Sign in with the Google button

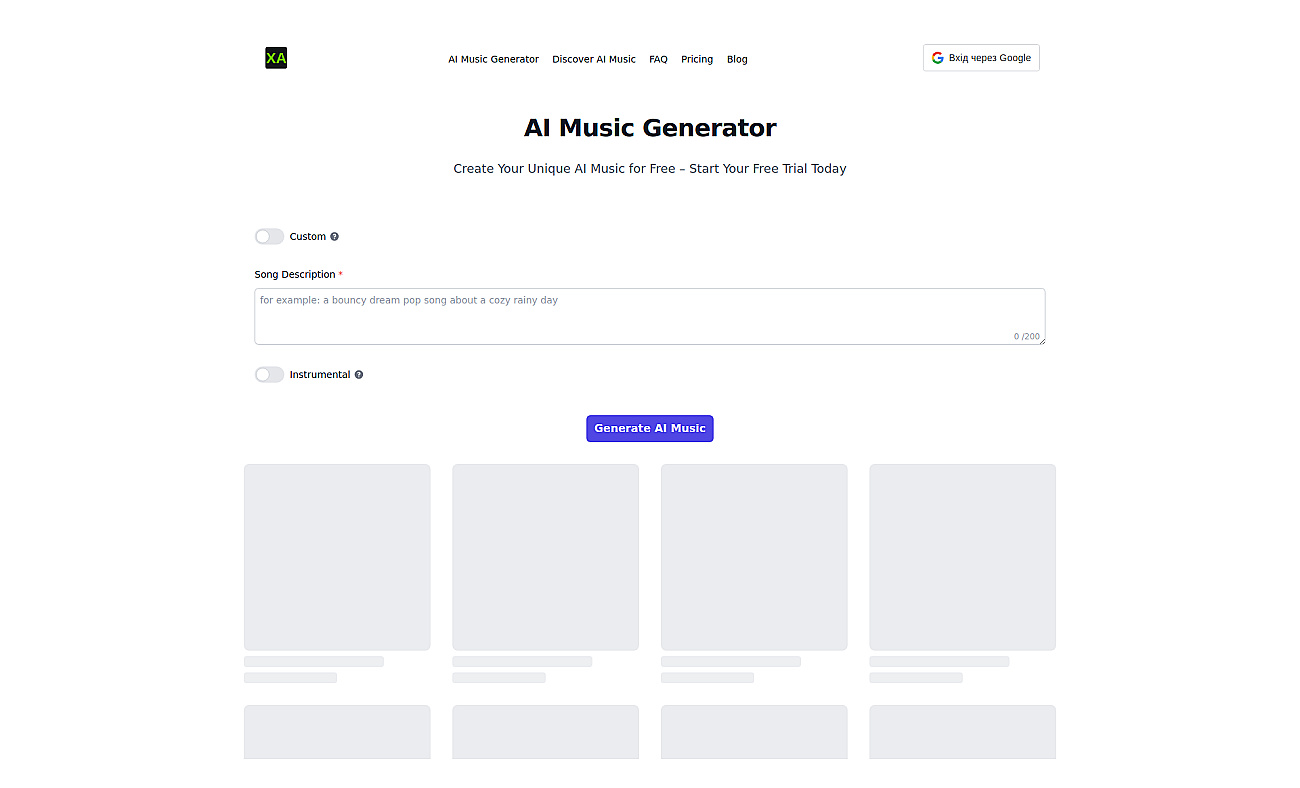click(981, 58)
